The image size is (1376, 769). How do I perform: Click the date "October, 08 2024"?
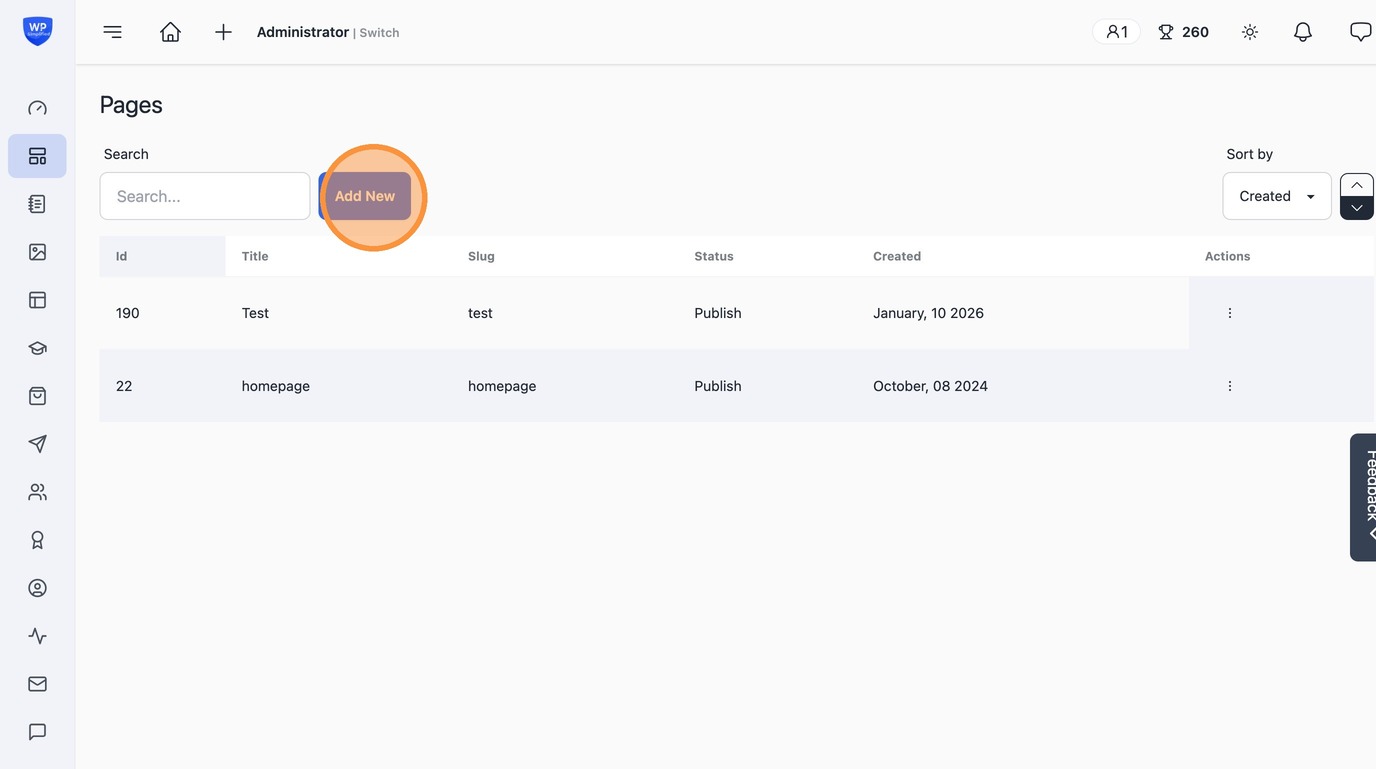tap(930, 386)
